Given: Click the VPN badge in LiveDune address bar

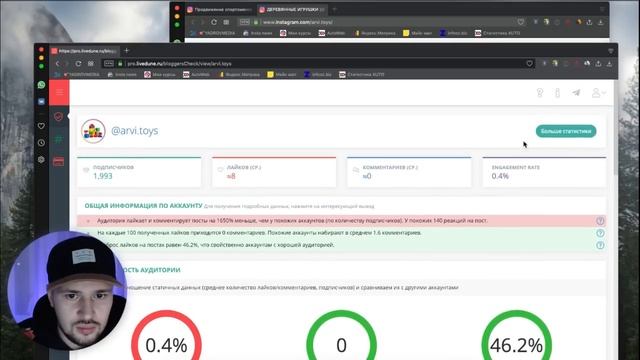Looking at the screenshot, I should coord(109,64).
